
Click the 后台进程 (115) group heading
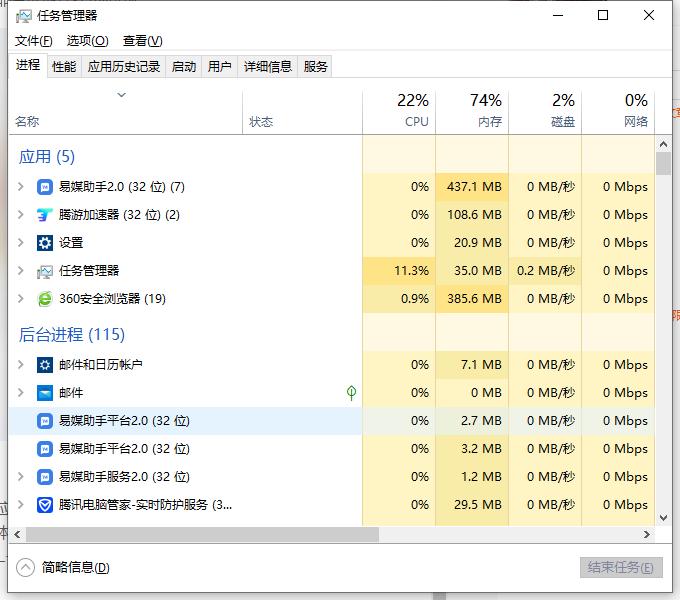(72, 335)
